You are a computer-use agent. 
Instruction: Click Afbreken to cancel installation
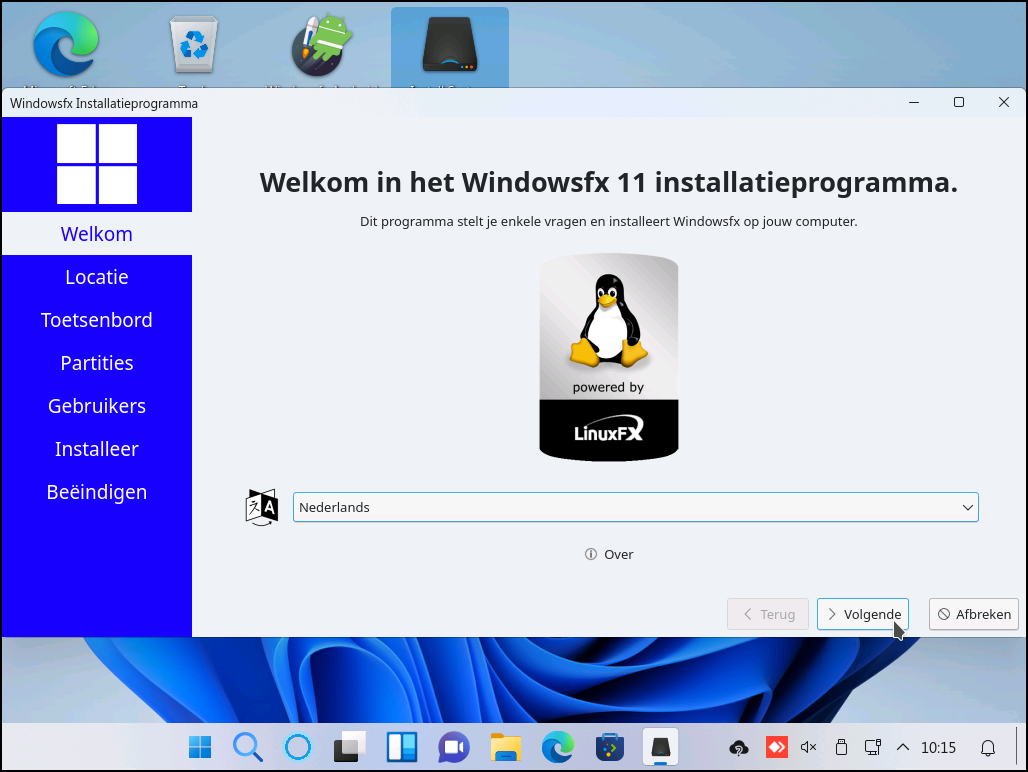click(x=974, y=614)
